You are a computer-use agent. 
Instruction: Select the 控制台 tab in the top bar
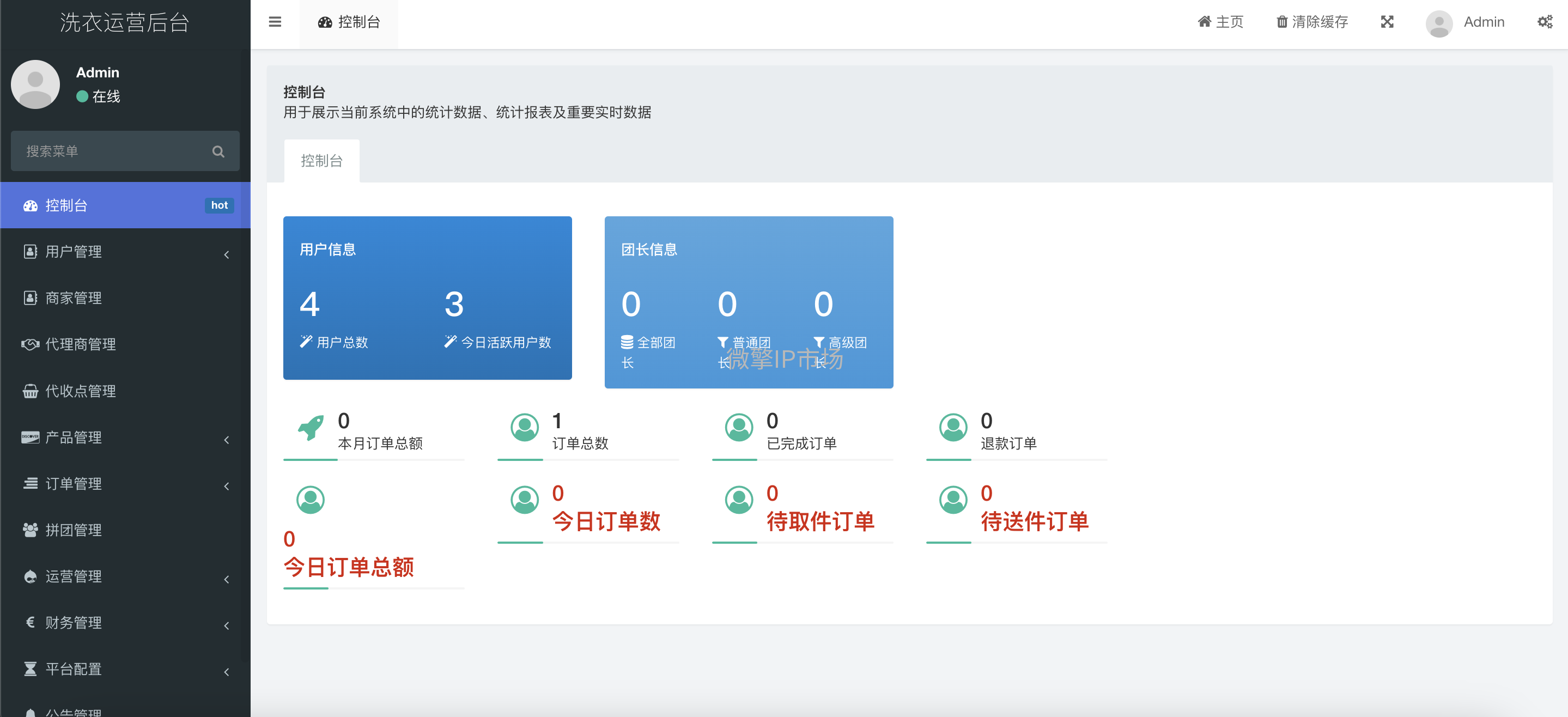(349, 23)
